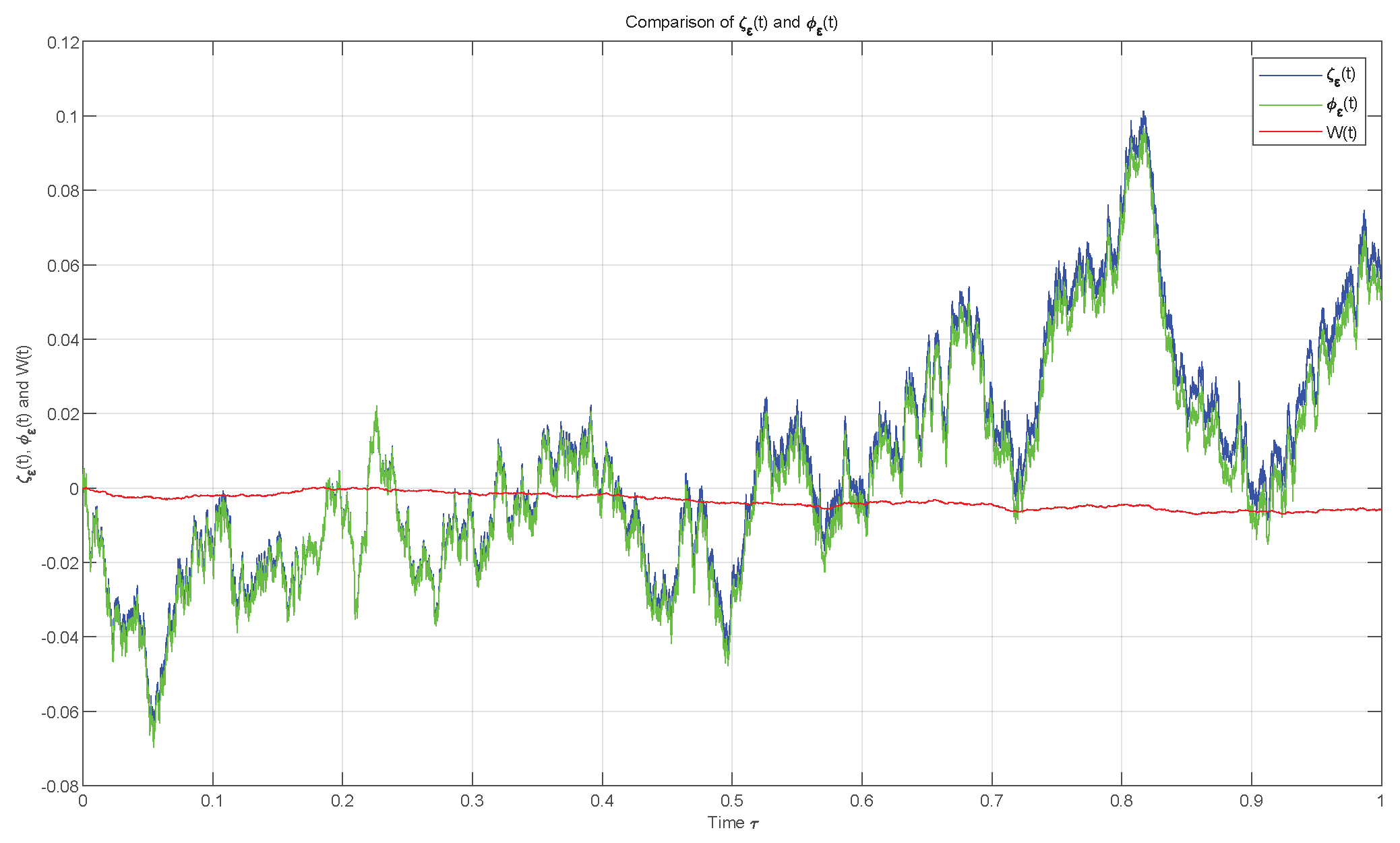Viewport: 1400px width, 843px height.
Task: Click the 0.06 tick label on y-axis
Action: [63, 266]
